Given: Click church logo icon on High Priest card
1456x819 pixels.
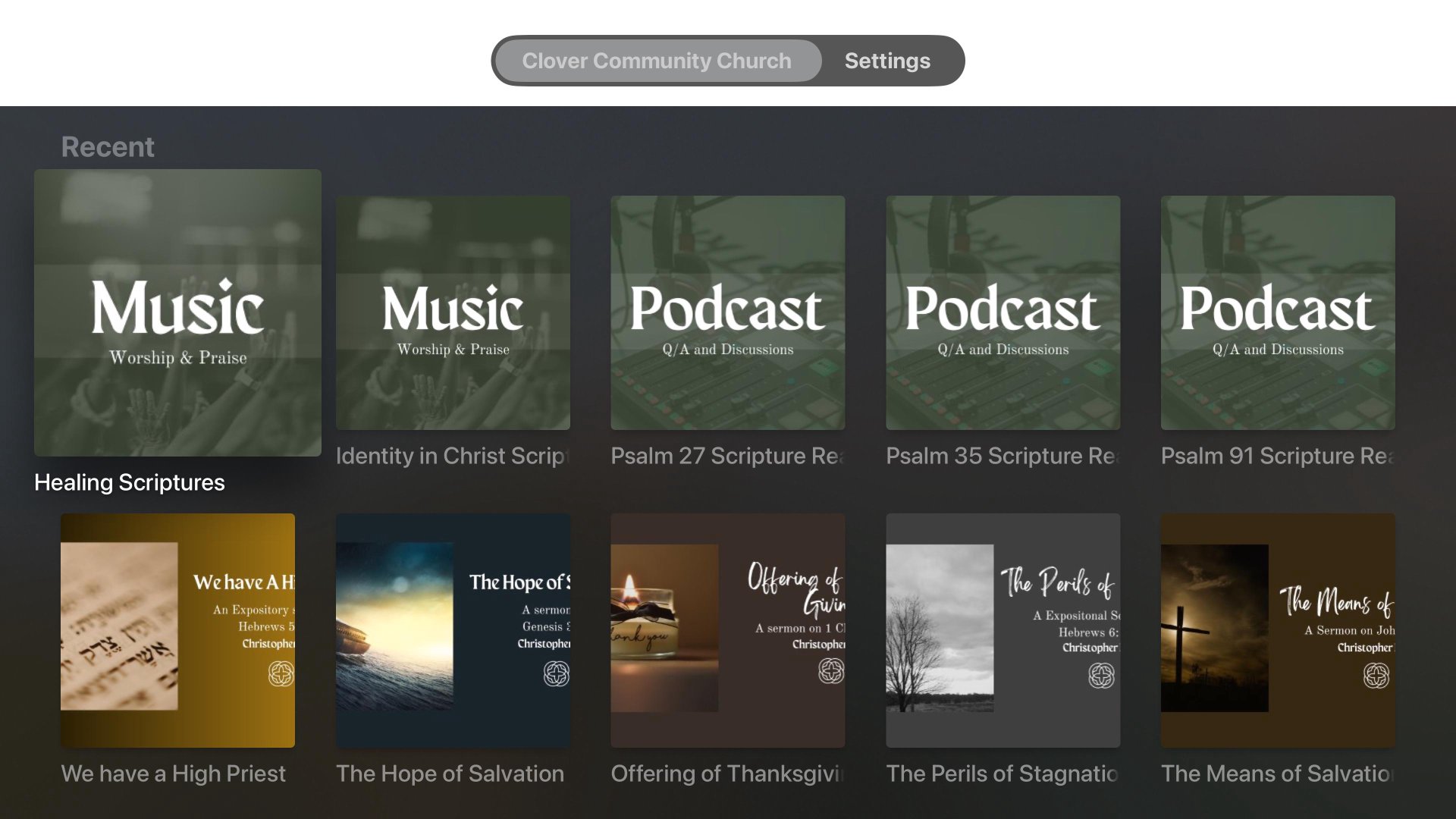Looking at the screenshot, I should [281, 673].
